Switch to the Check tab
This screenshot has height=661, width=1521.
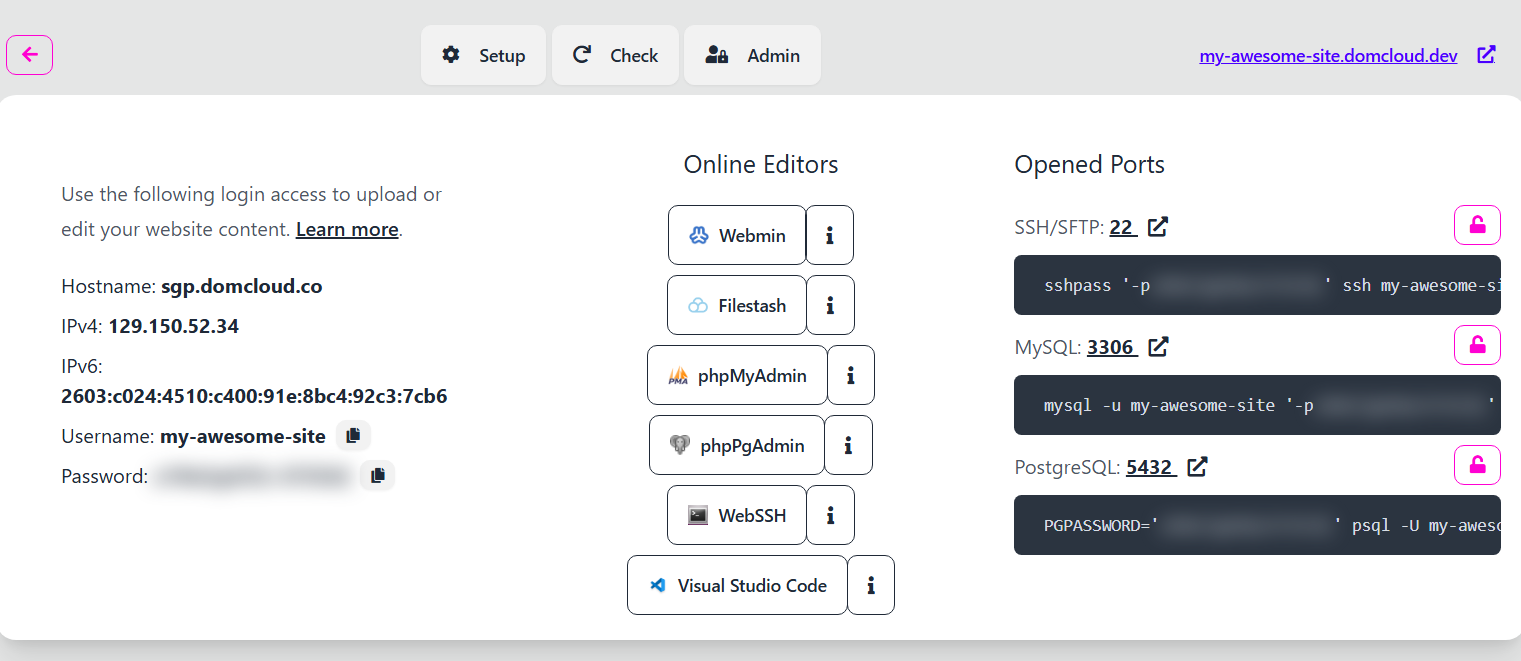[x=615, y=55]
